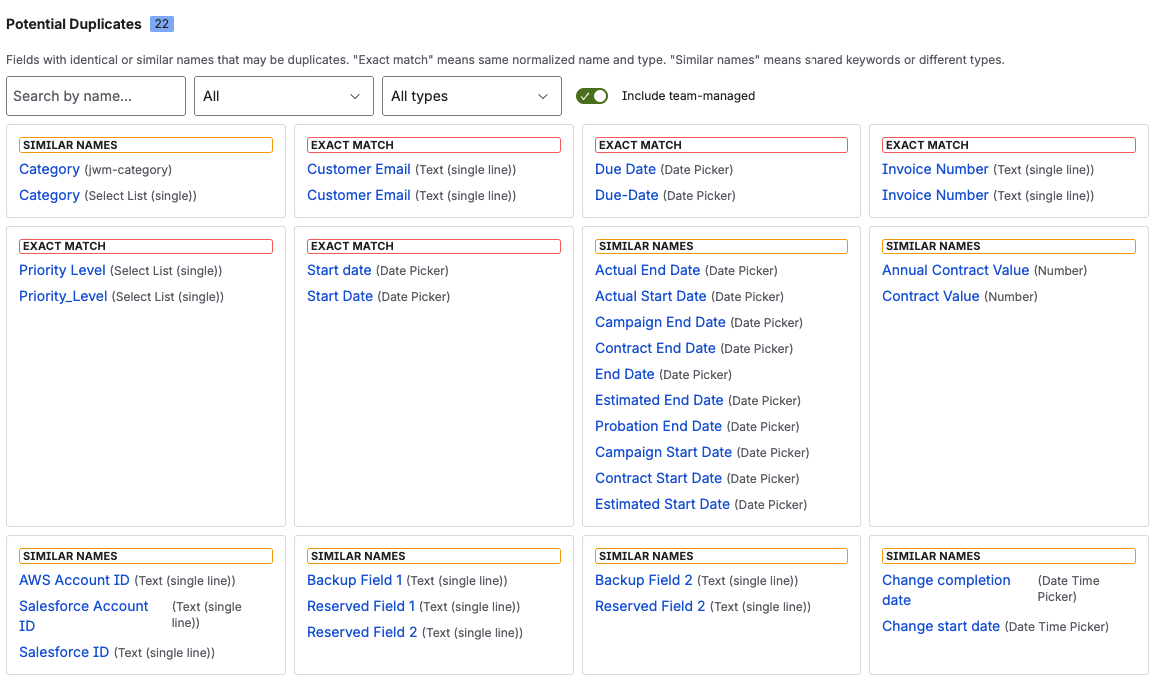Open AWS Account ID field
Screen dimensions: 1157x680
pos(74,580)
